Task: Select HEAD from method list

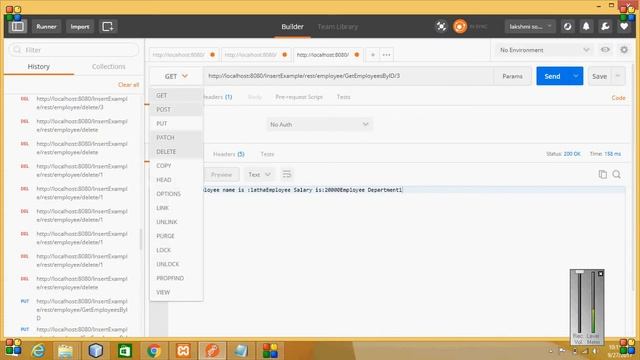Action: 176,180
